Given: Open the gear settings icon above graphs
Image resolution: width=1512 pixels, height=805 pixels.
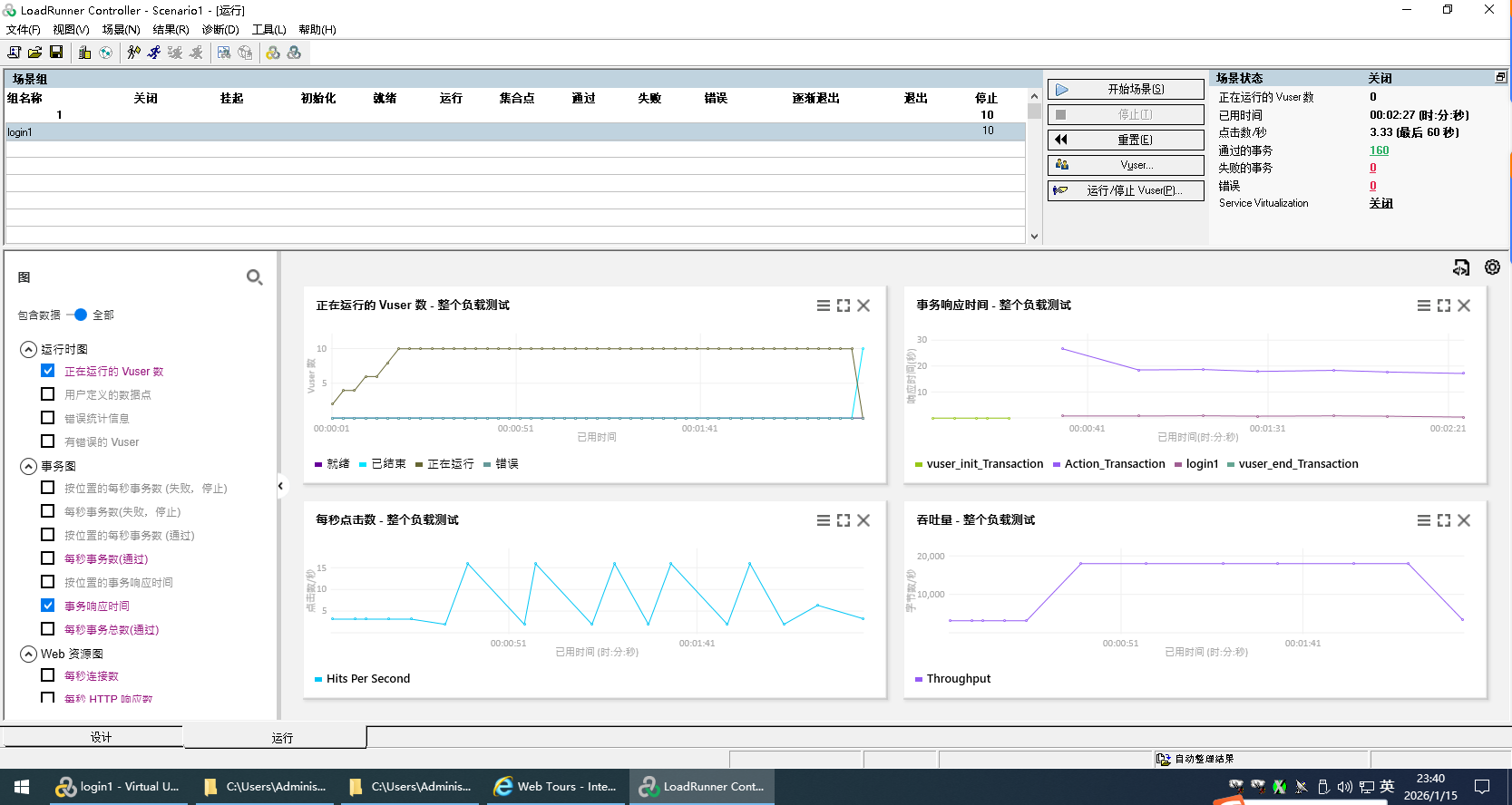Looking at the screenshot, I should [x=1492, y=267].
